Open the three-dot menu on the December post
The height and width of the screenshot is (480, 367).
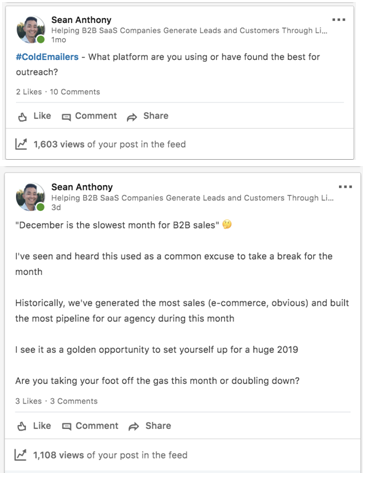(345, 187)
